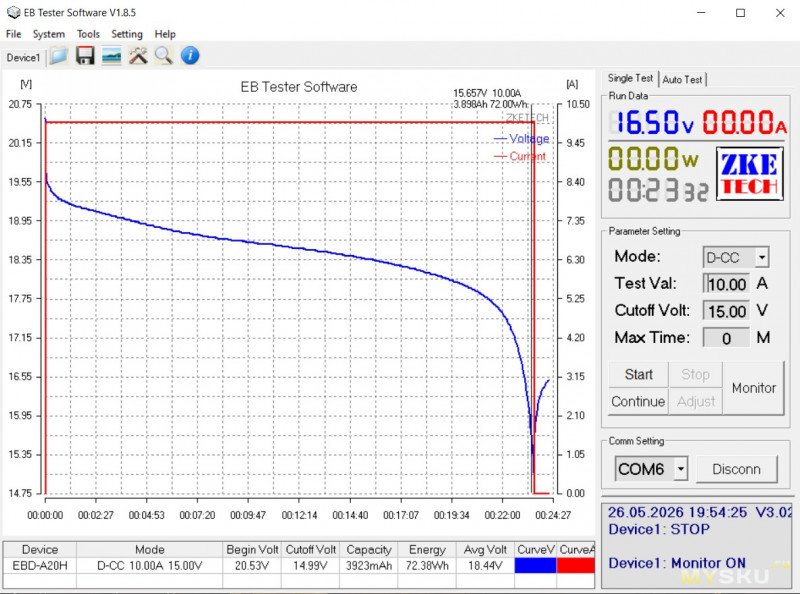Click the Adjust button
Viewport: 800px width, 594px height.
[695, 402]
